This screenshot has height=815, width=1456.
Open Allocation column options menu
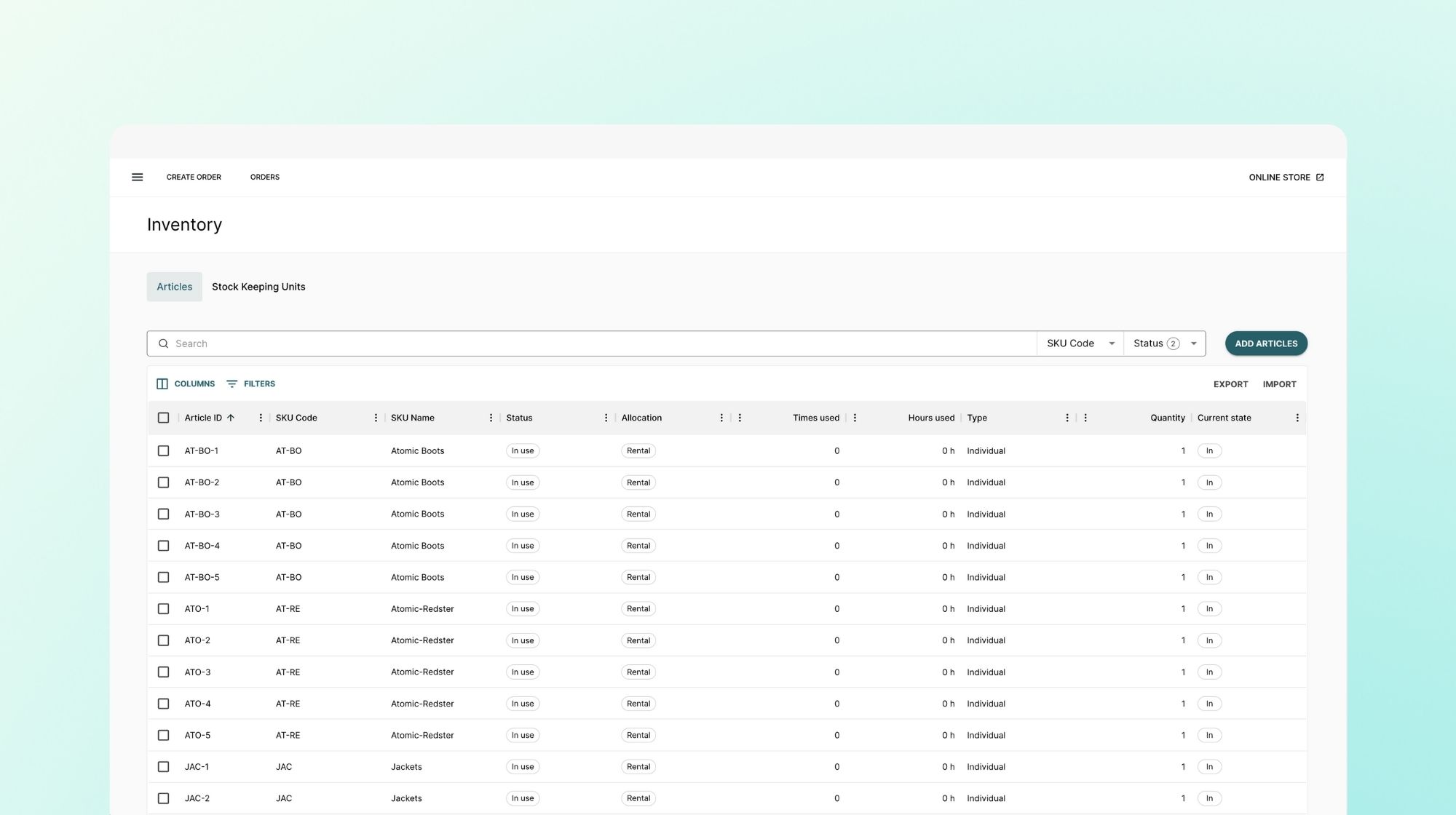click(x=721, y=418)
